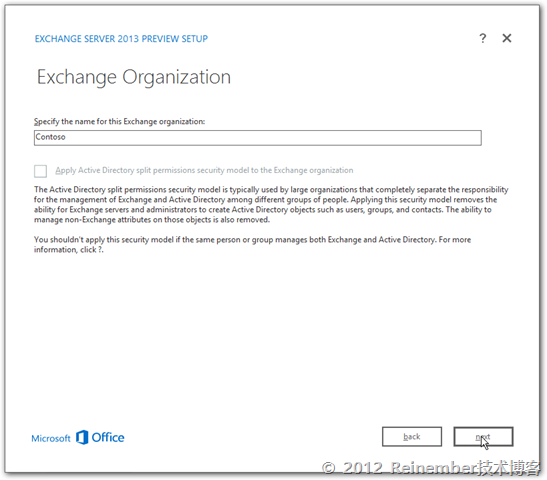Toggle Apply Active Directory split permissions checkbox

pyautogui.click(x=40, y=171)
